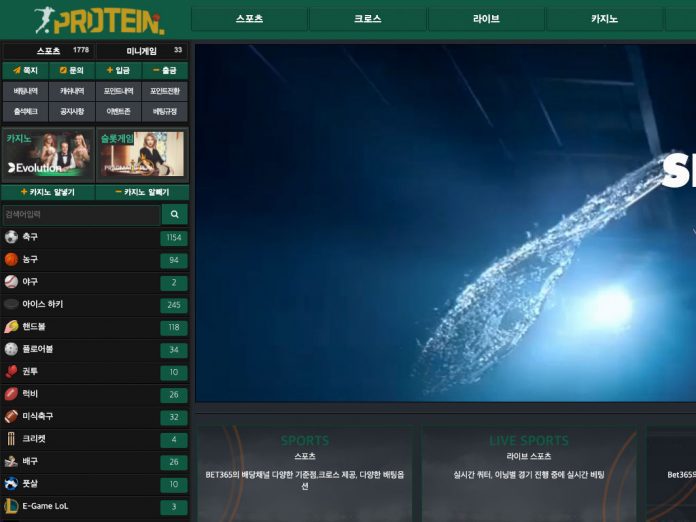
Task: Open the 아이스 하키 category label
Action: 43,304
